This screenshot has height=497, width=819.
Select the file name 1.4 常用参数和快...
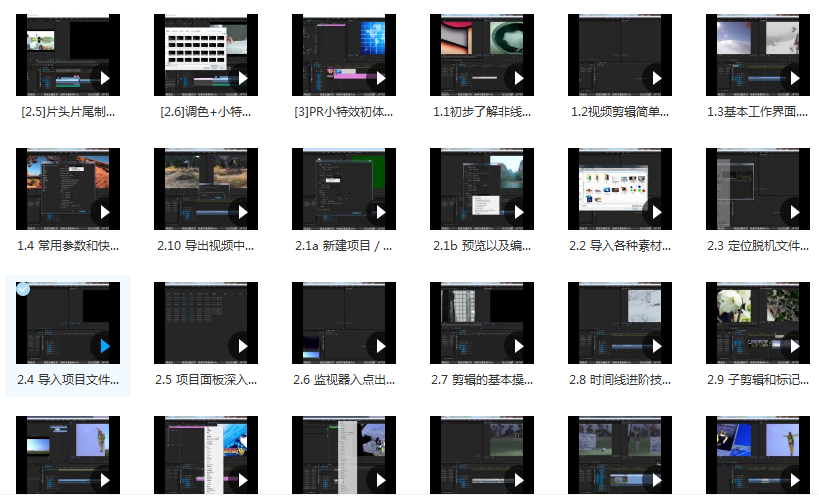click(x=68, y=246)
